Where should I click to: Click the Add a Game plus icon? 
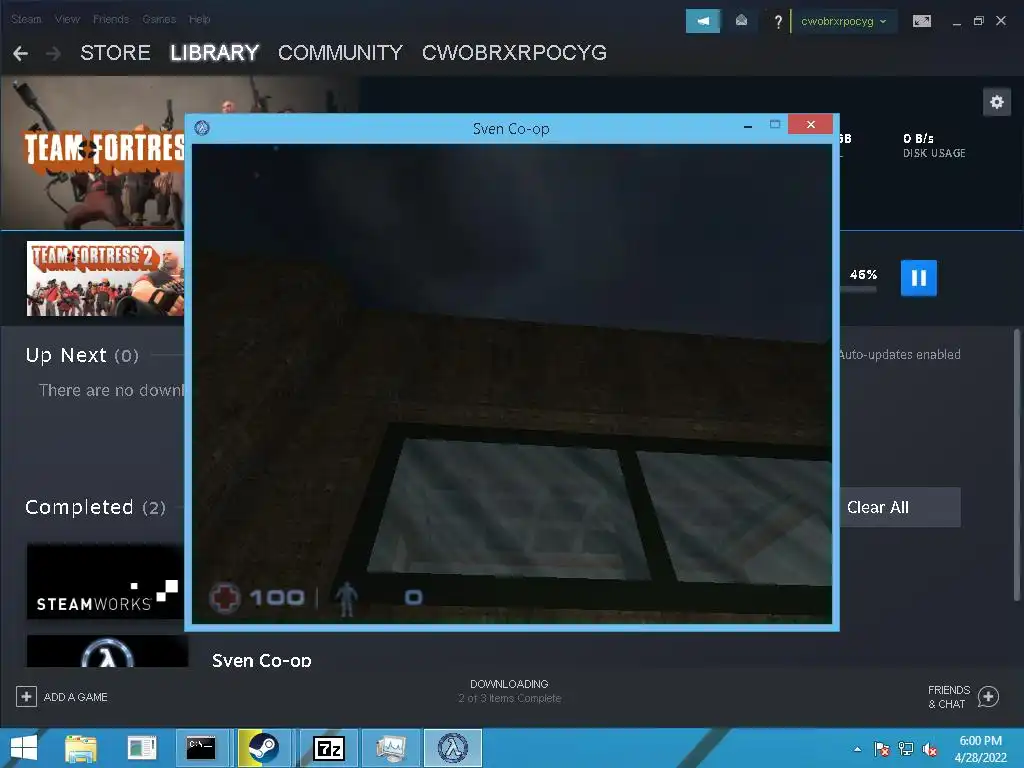pyautogui.click(x=26, y=697)
